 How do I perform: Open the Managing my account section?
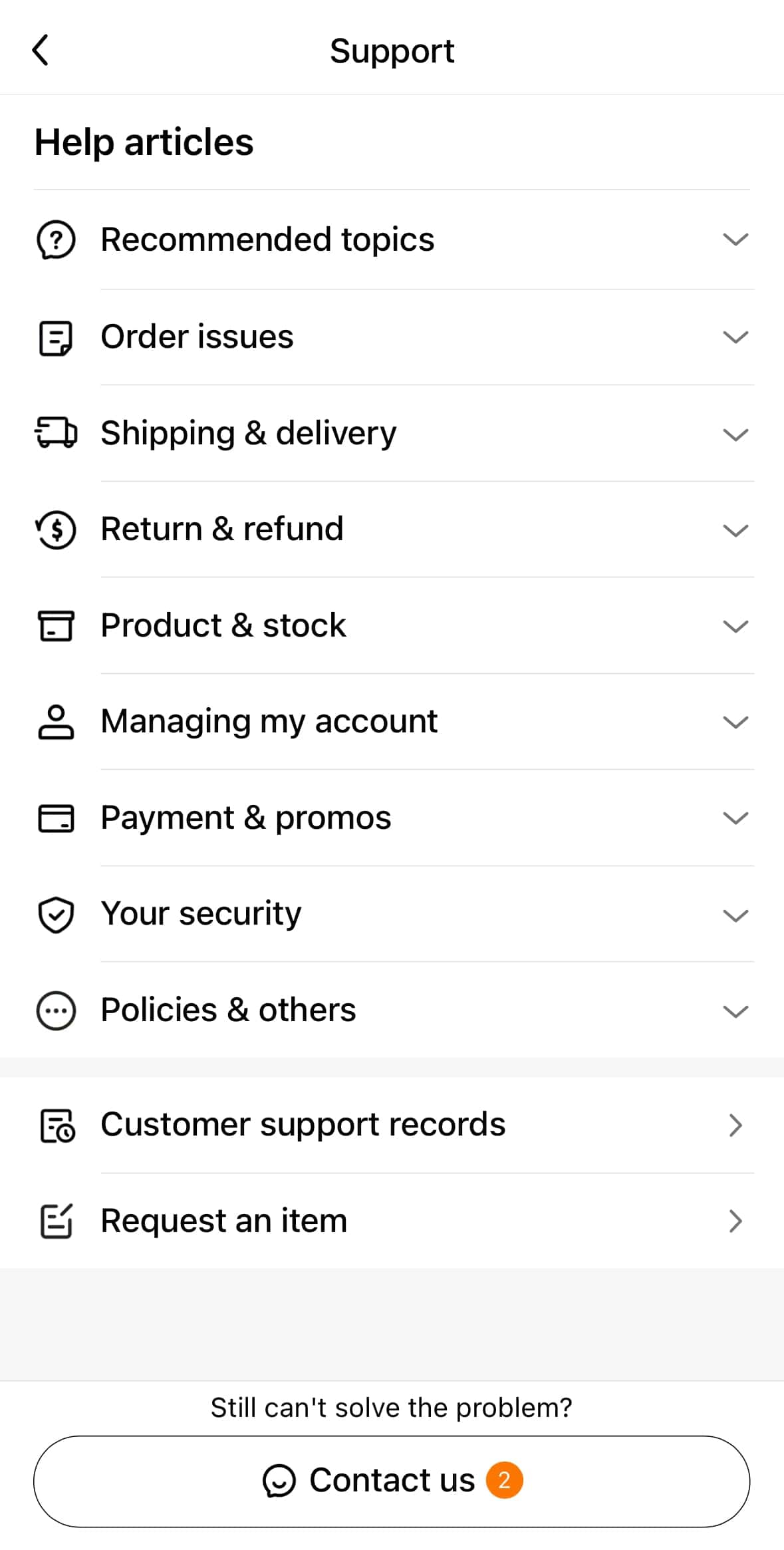[x=269, y=722]
